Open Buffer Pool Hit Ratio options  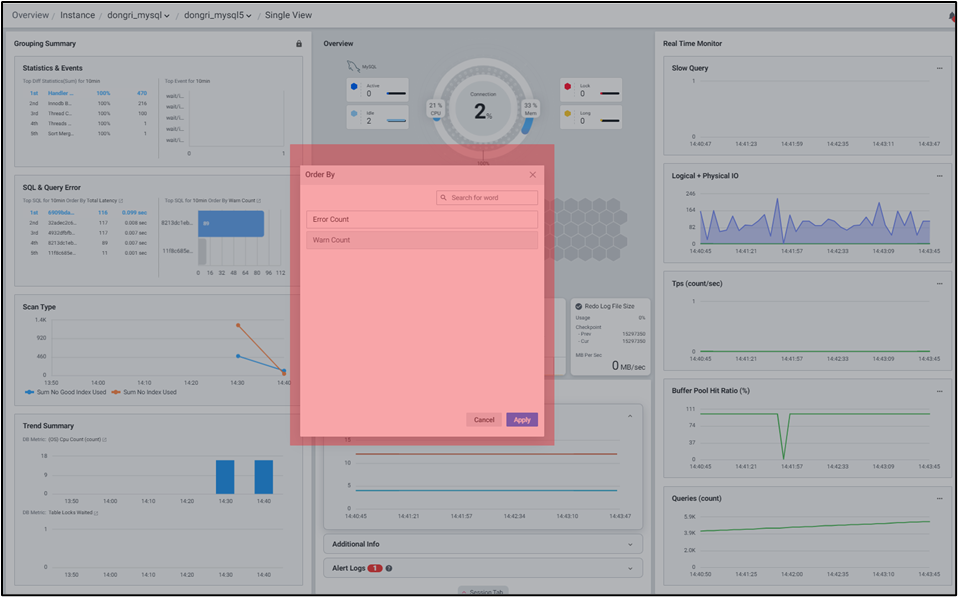click(939, 391)
